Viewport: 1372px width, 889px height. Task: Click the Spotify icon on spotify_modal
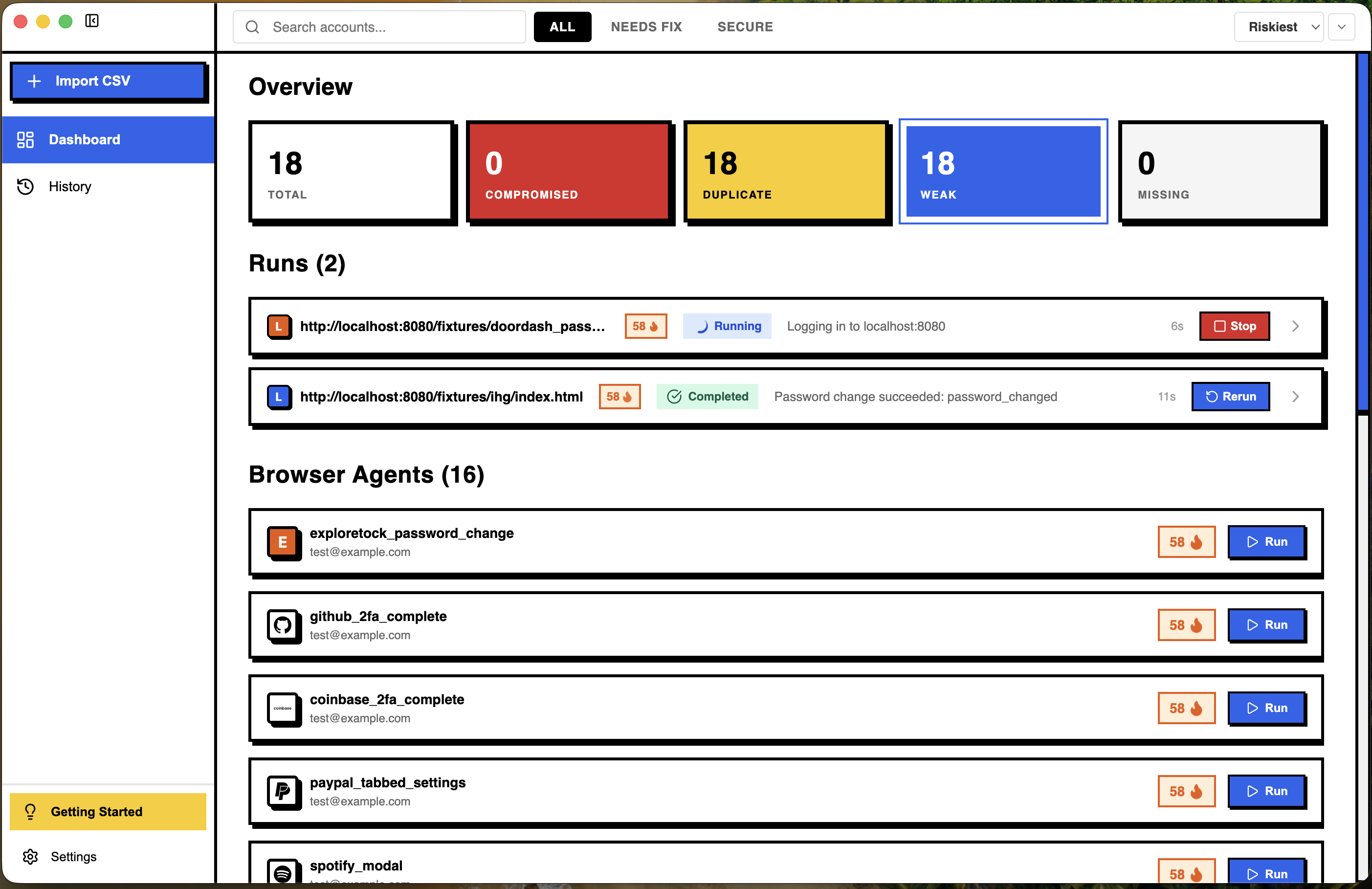(x=282, y=872)
